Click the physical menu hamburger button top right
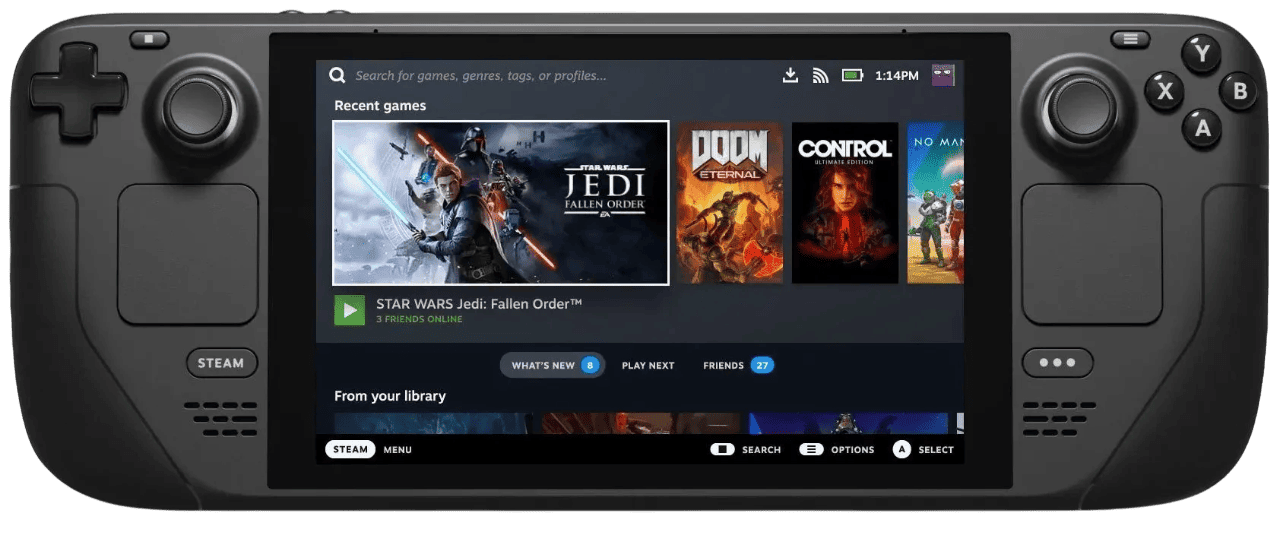This screenshot has width=1280, height=547. [x=1130, y=39]
